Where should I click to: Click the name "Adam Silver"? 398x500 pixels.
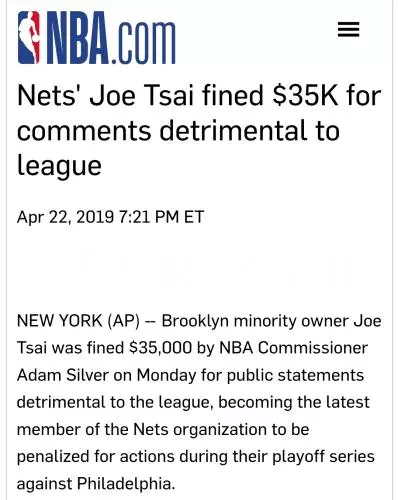pyautogui.click(x=63, y=375)
